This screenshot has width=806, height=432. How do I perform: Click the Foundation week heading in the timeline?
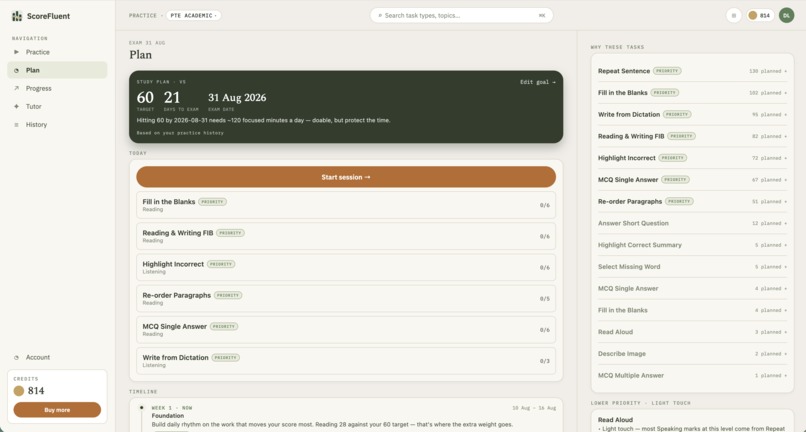point(168,416)
